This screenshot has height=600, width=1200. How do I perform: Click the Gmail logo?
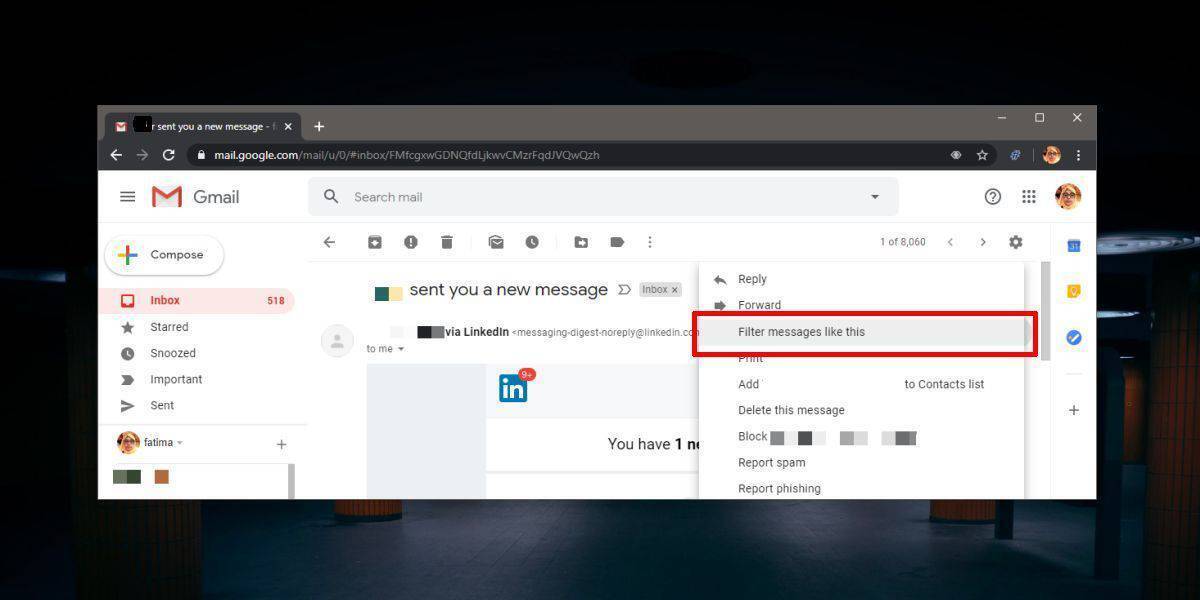pyautogui.click(x=195, y=197)
